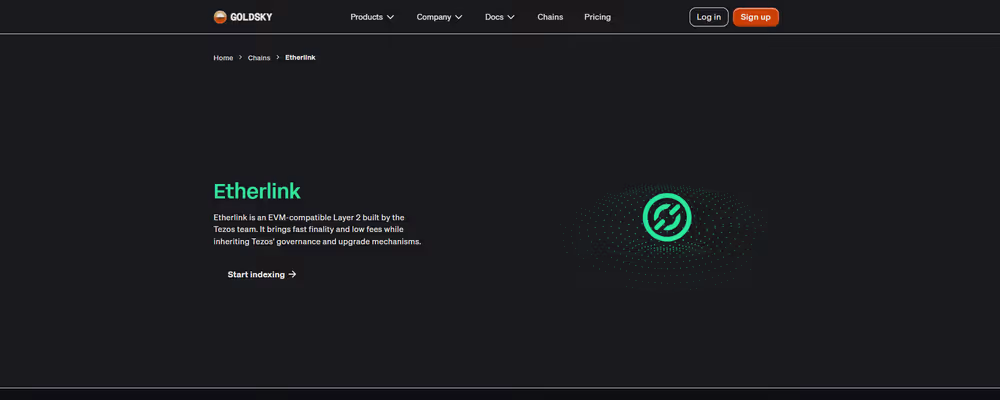1000x400 pixels.
Task: Expand the chevron next to Products
Action: pyautogui.click(x=390, y=17)
